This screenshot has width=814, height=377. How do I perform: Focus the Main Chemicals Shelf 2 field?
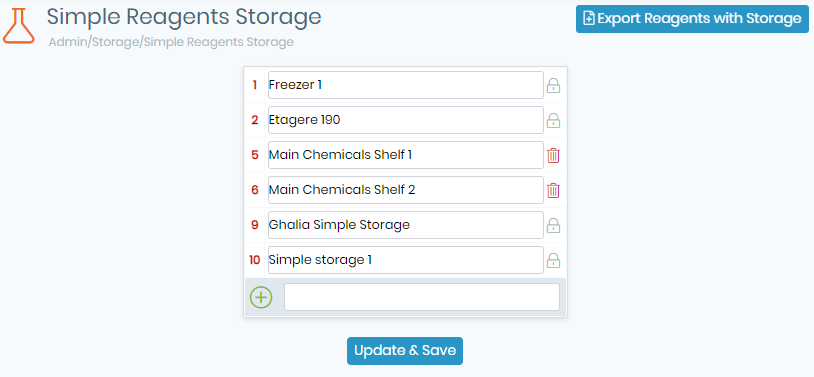pos(405,190)
